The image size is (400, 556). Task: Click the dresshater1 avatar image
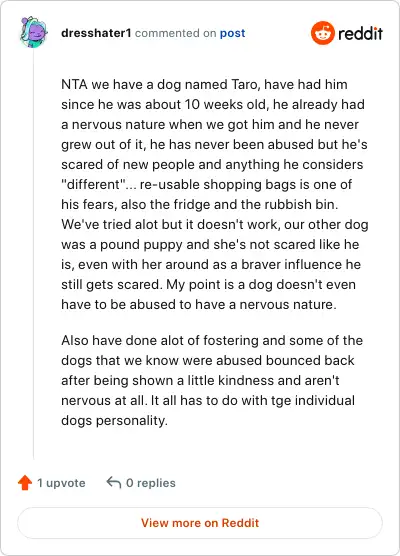34,32
